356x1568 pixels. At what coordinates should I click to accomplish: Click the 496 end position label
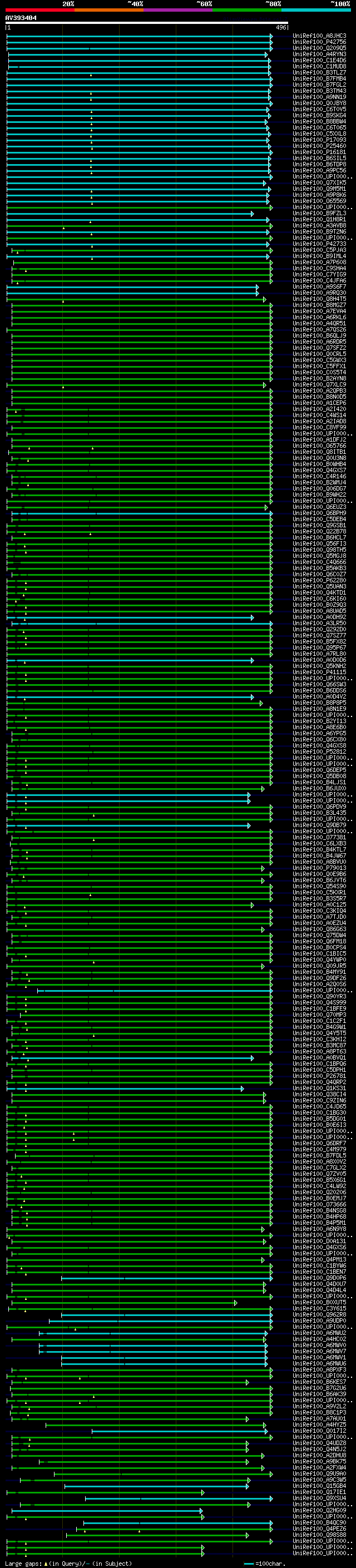(280, 27)
